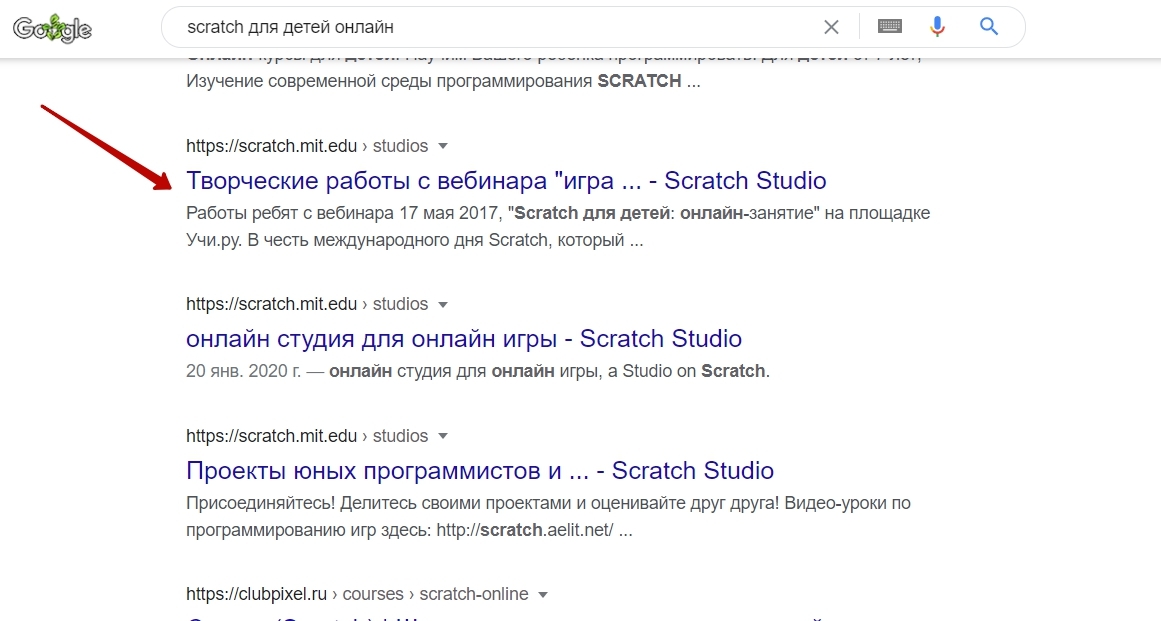Click snippet text 'Работы ребят с вебинара 17 мая 2017'

tap(344, 213)
